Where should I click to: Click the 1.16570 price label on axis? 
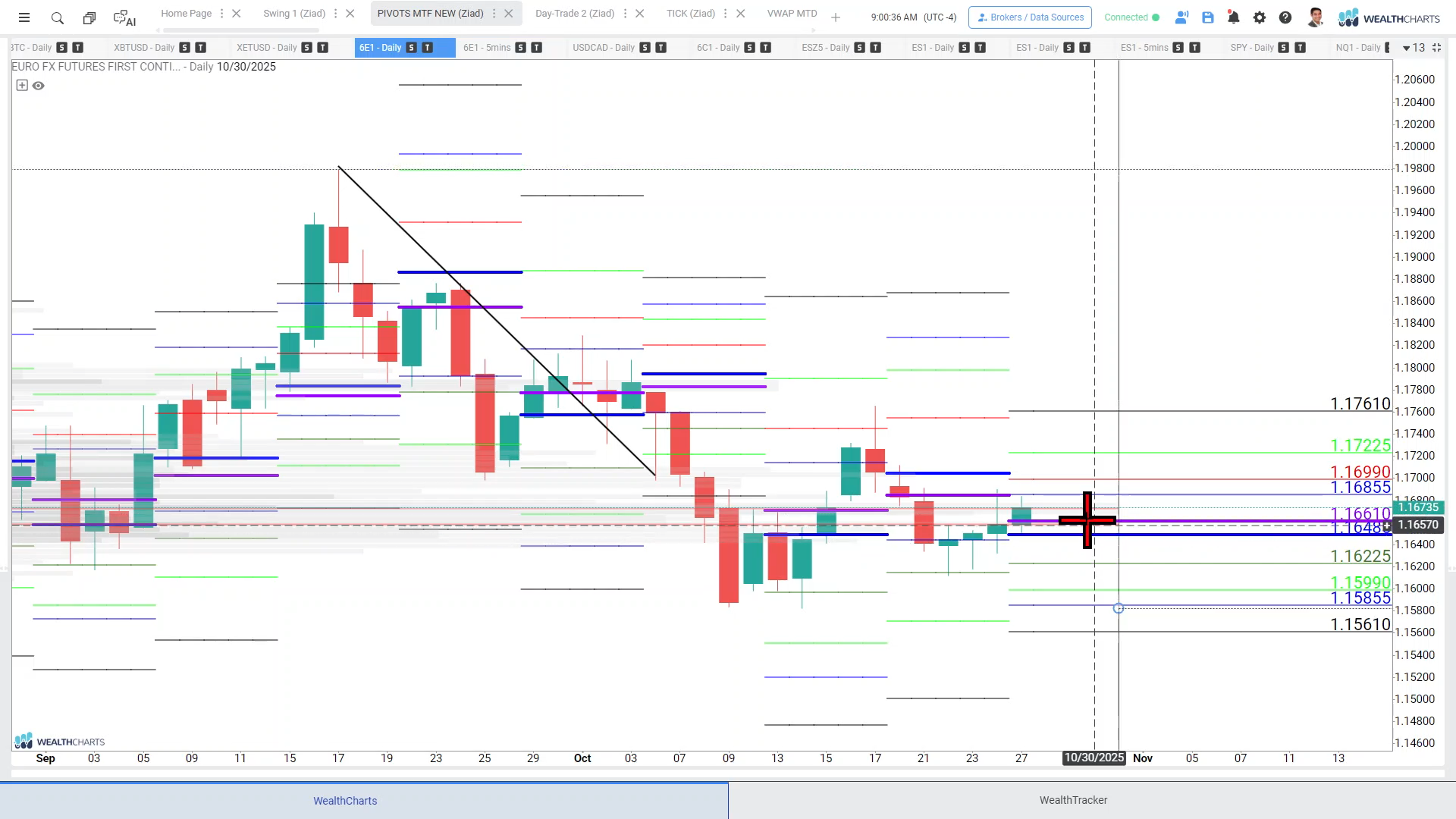[x=1418, y=525]
